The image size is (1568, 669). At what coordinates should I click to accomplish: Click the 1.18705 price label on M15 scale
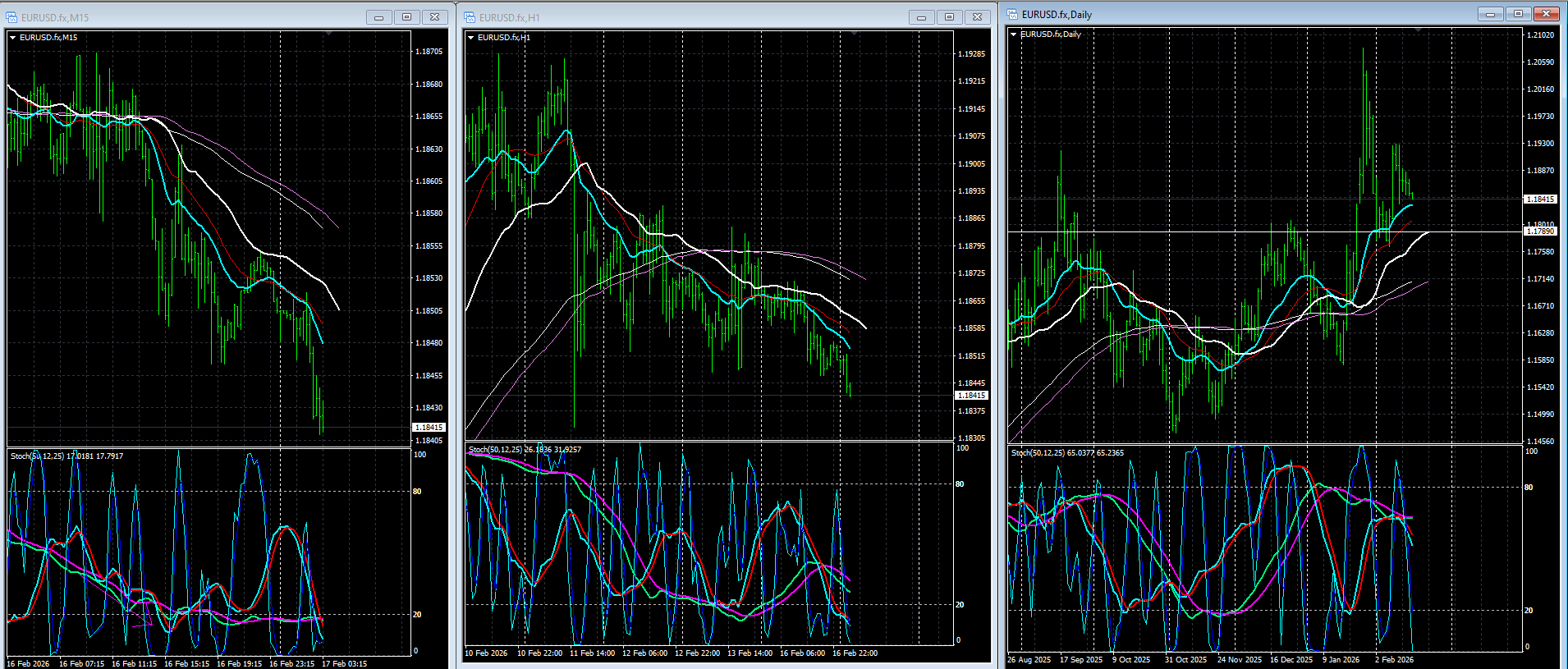coord(429,52)
